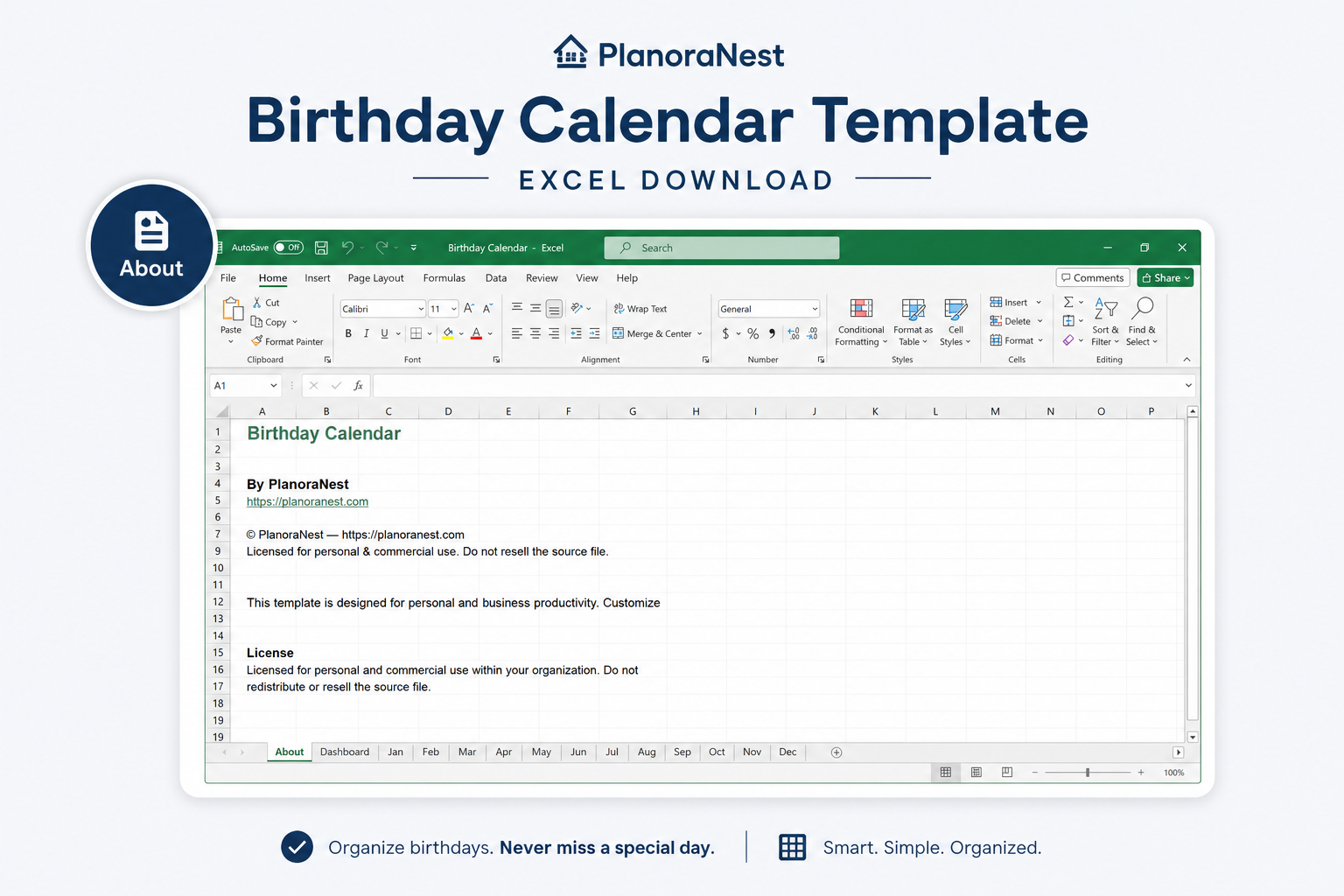
Task: Click the Decrease Indent icon
Action: pos(576,333)
